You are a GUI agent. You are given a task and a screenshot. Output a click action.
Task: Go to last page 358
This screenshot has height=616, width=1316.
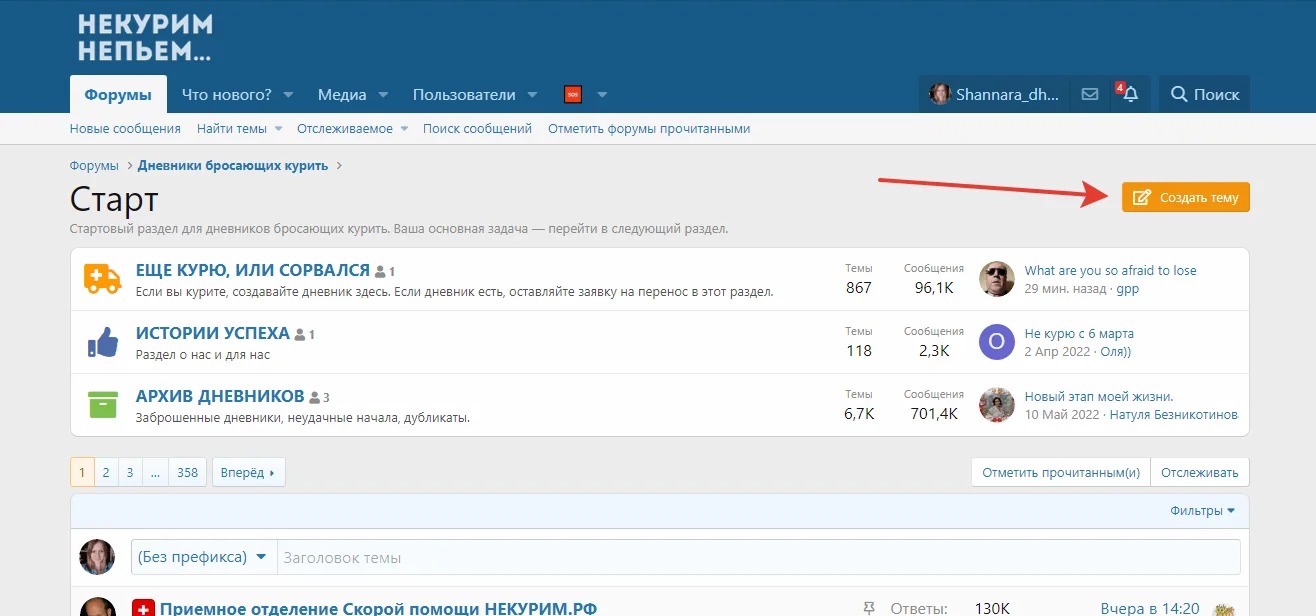(x=188, y=473)
